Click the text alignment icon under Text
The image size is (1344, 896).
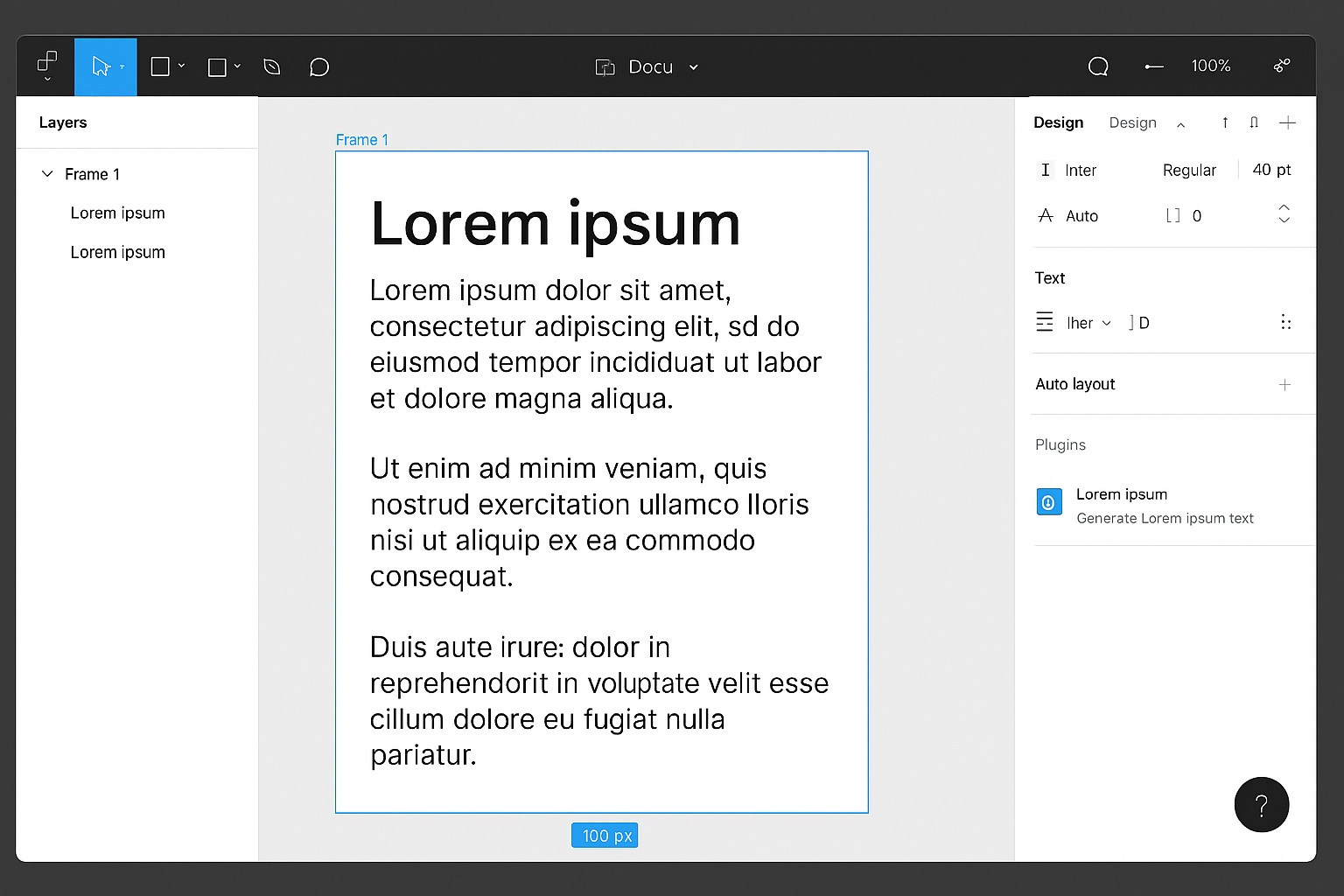[1044, 322]
